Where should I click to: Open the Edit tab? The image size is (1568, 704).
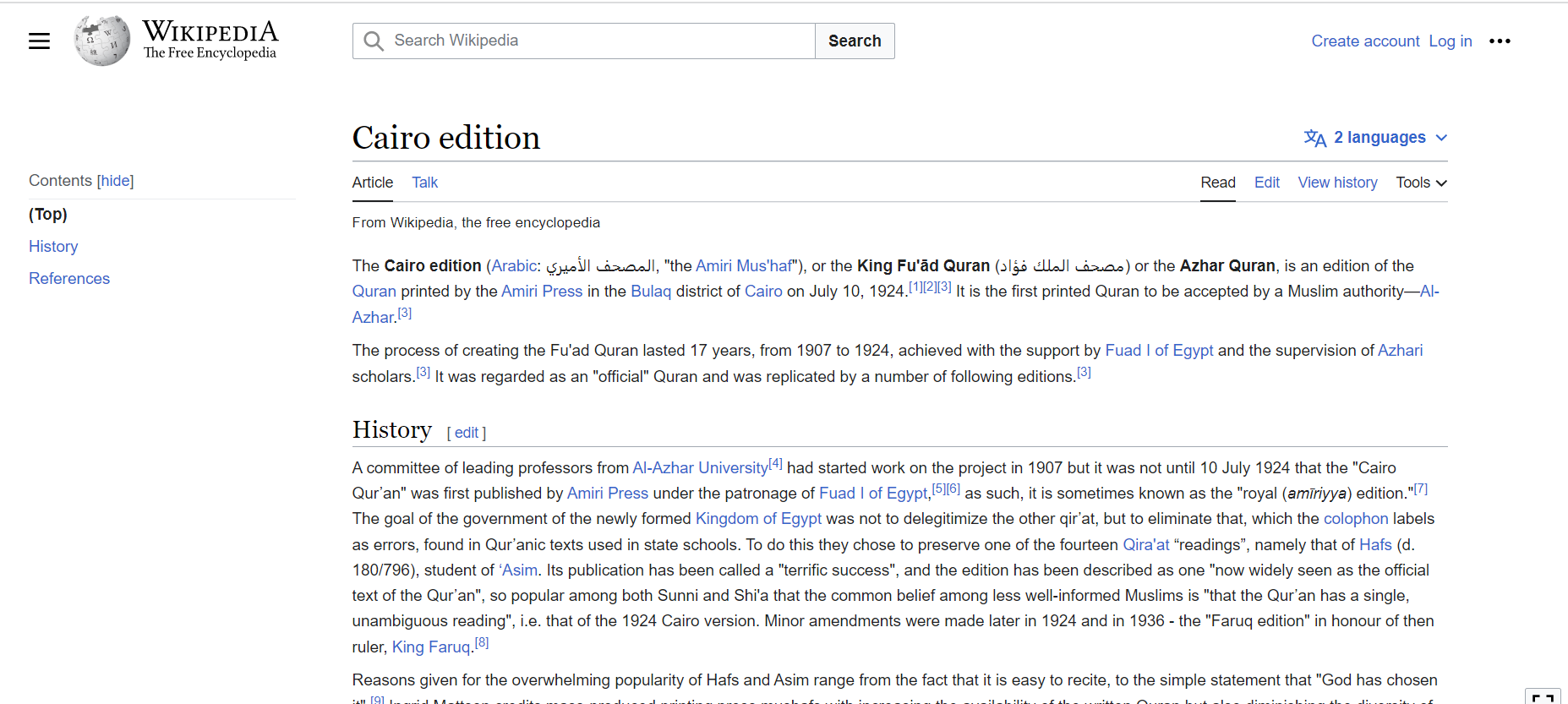point(1266,183)
